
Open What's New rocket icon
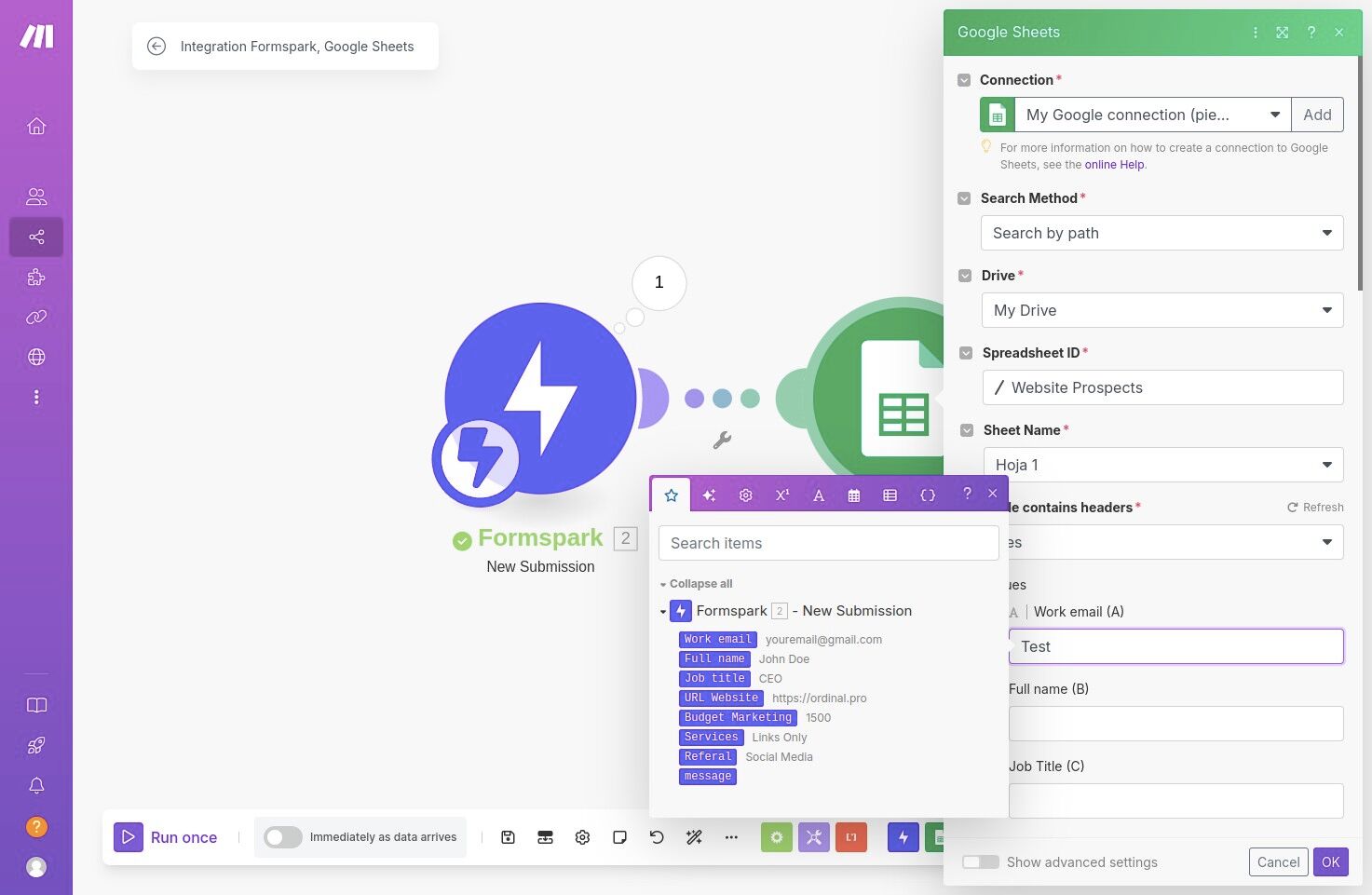click(36, 745)
